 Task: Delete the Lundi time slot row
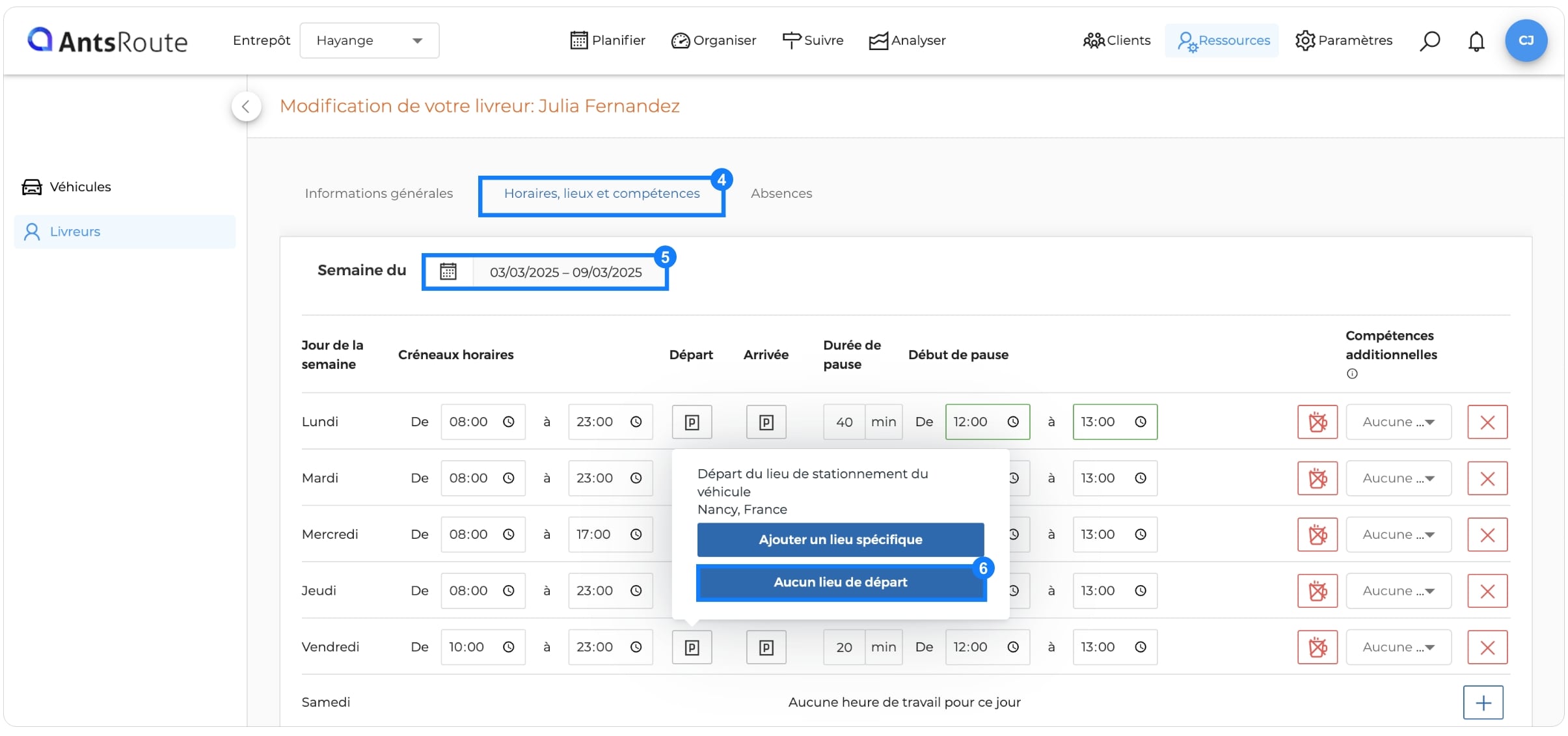coord(1487,422)
